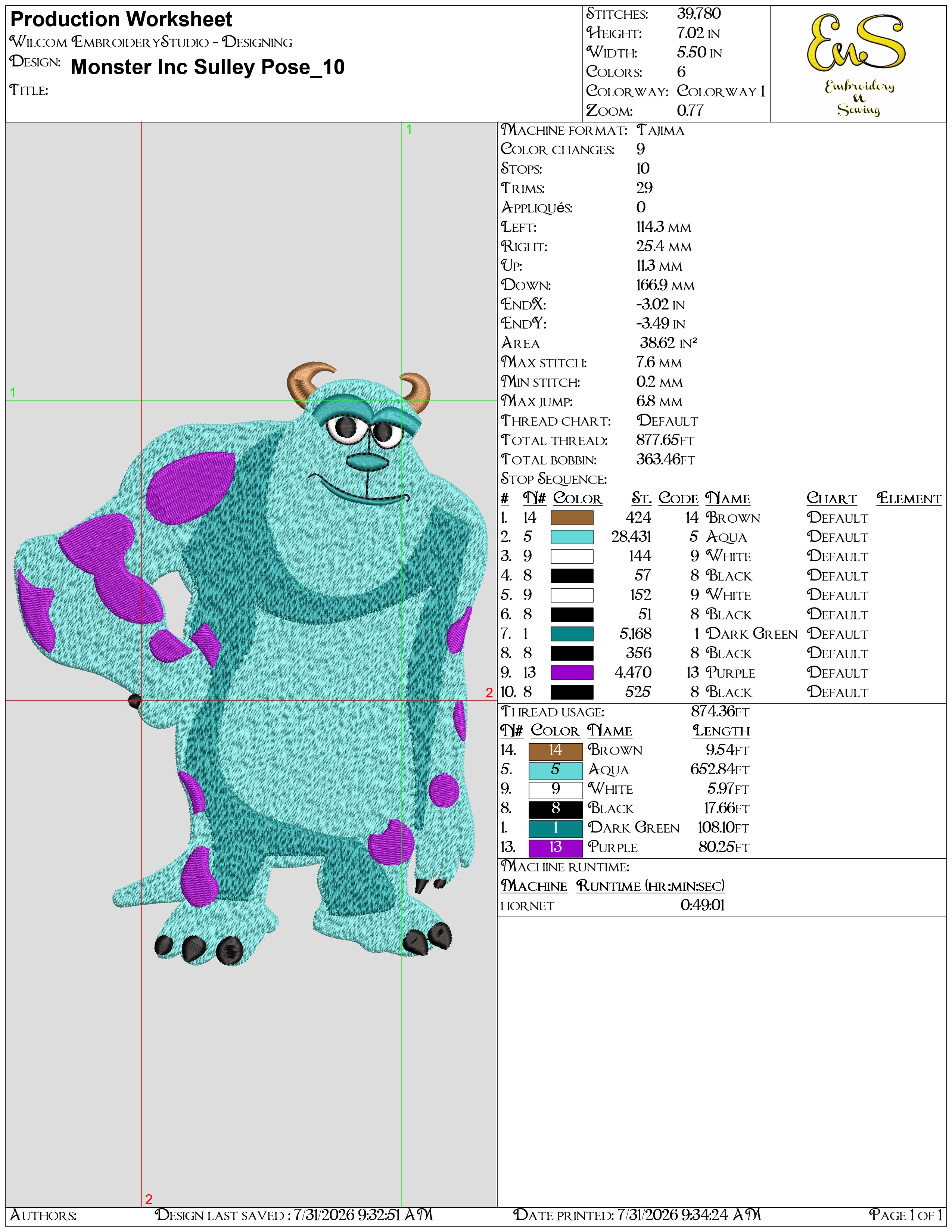Select the EndY value "-3.49 IN"
Image resolution: width=952 pixels, height=1232 pixels.
pyautogui.click(x=660, y=324)
